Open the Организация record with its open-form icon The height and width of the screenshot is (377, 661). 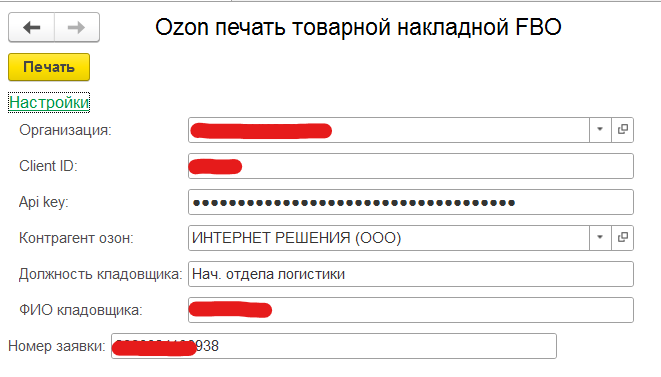pyautogui.click(x=623, y=130)
